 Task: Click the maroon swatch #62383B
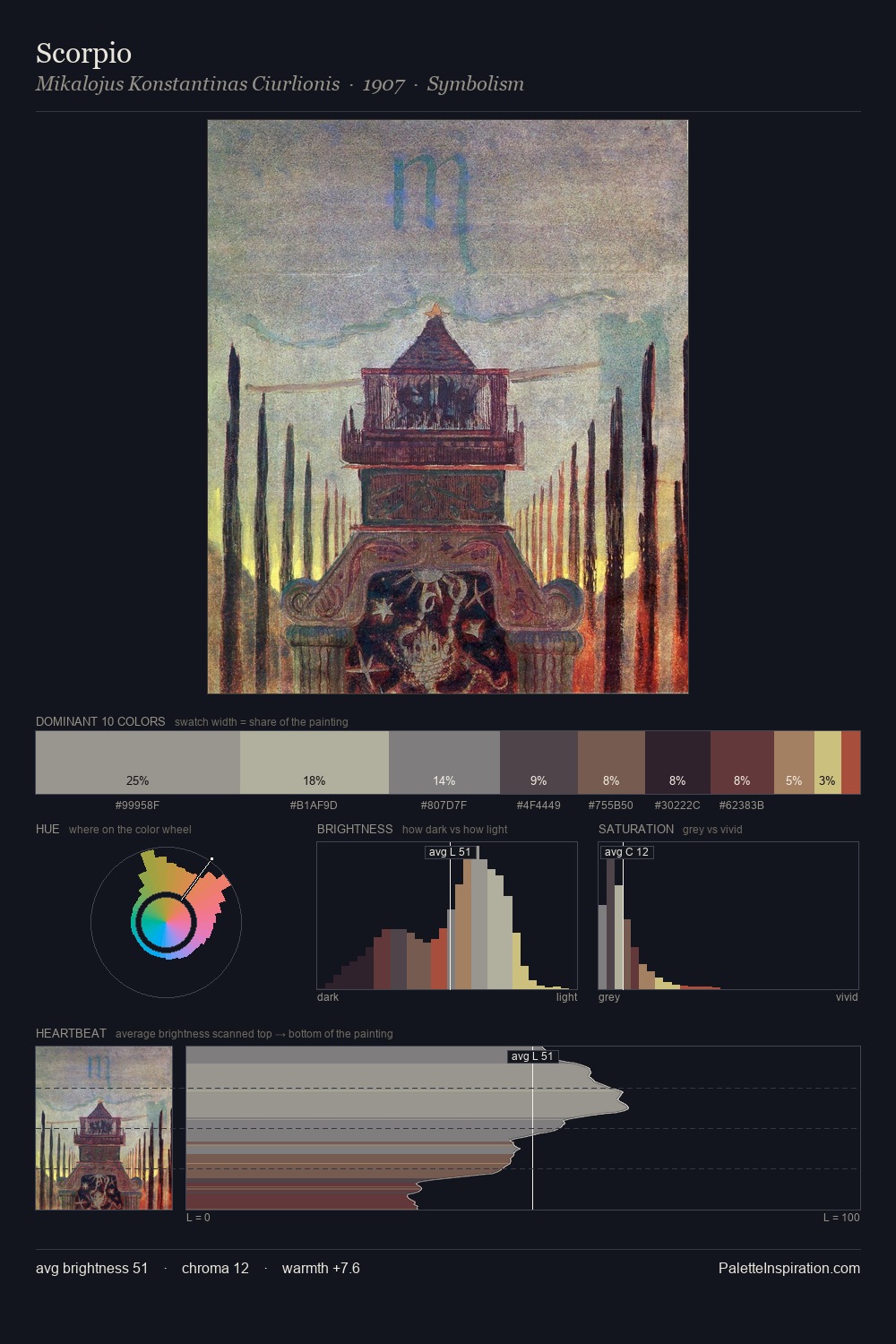(742, 762)
